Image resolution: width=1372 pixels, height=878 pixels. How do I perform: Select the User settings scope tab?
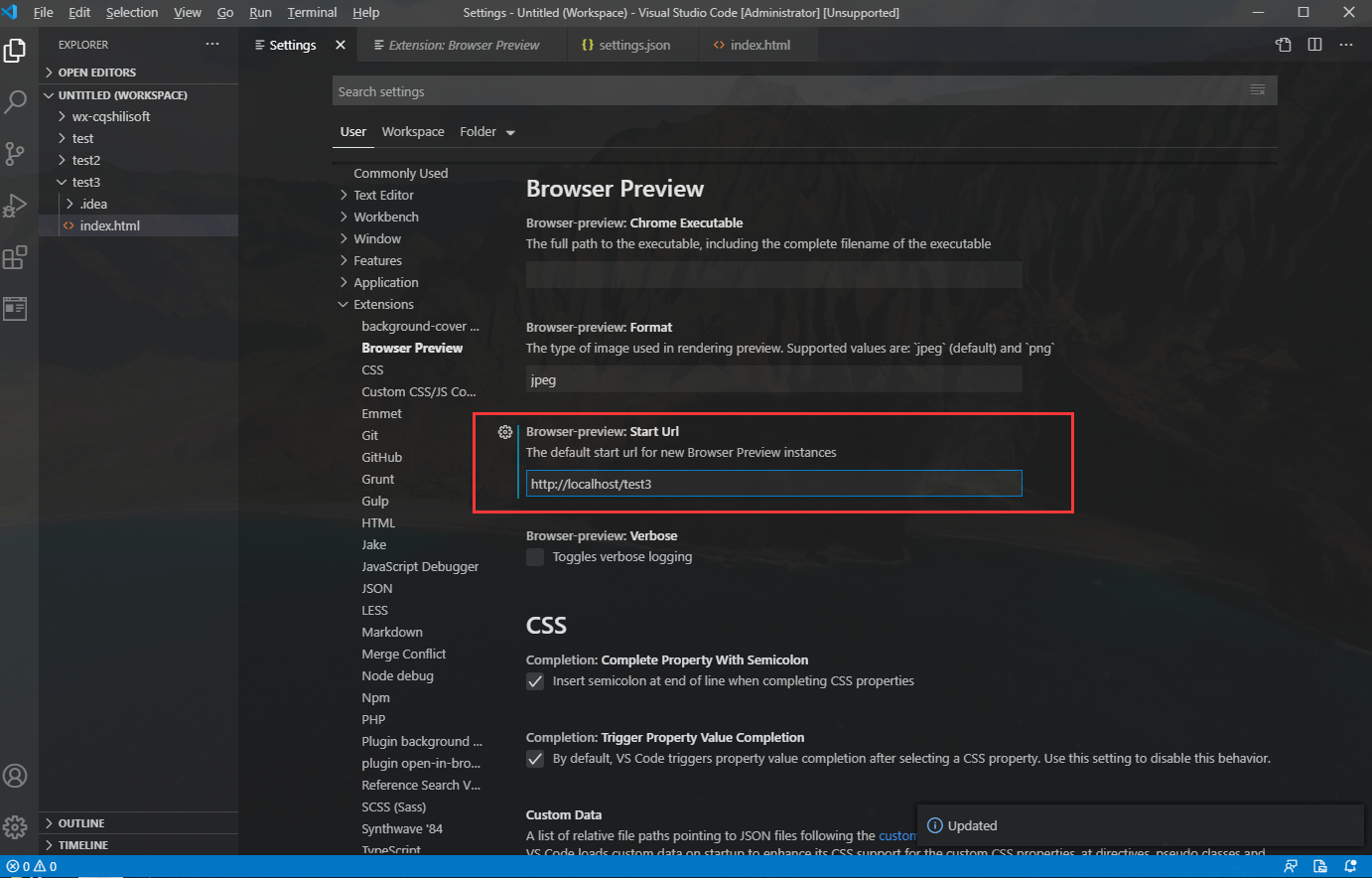pyautogui.click(x=353, y=132)
